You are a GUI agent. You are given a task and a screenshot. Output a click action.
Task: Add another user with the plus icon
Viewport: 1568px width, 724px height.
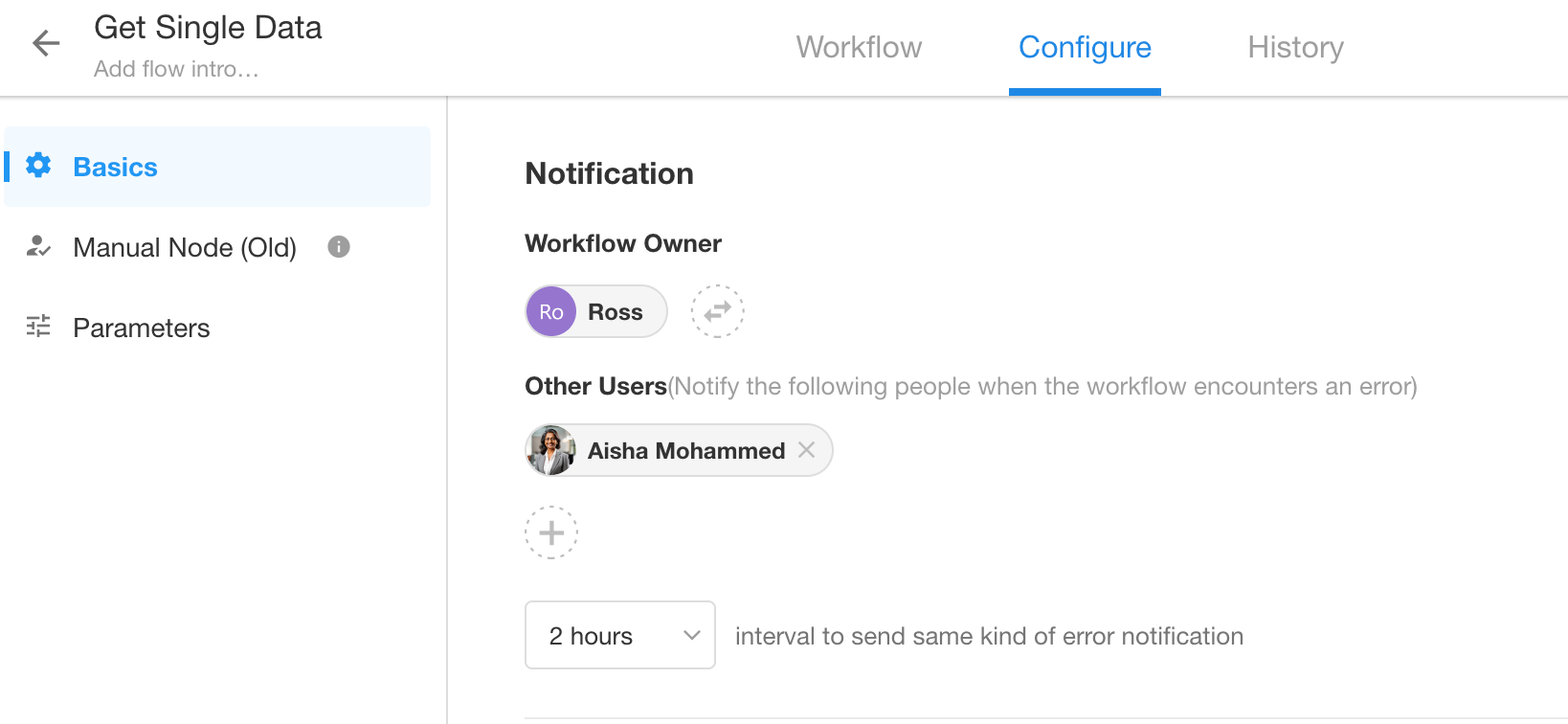(x=551, y=532)
